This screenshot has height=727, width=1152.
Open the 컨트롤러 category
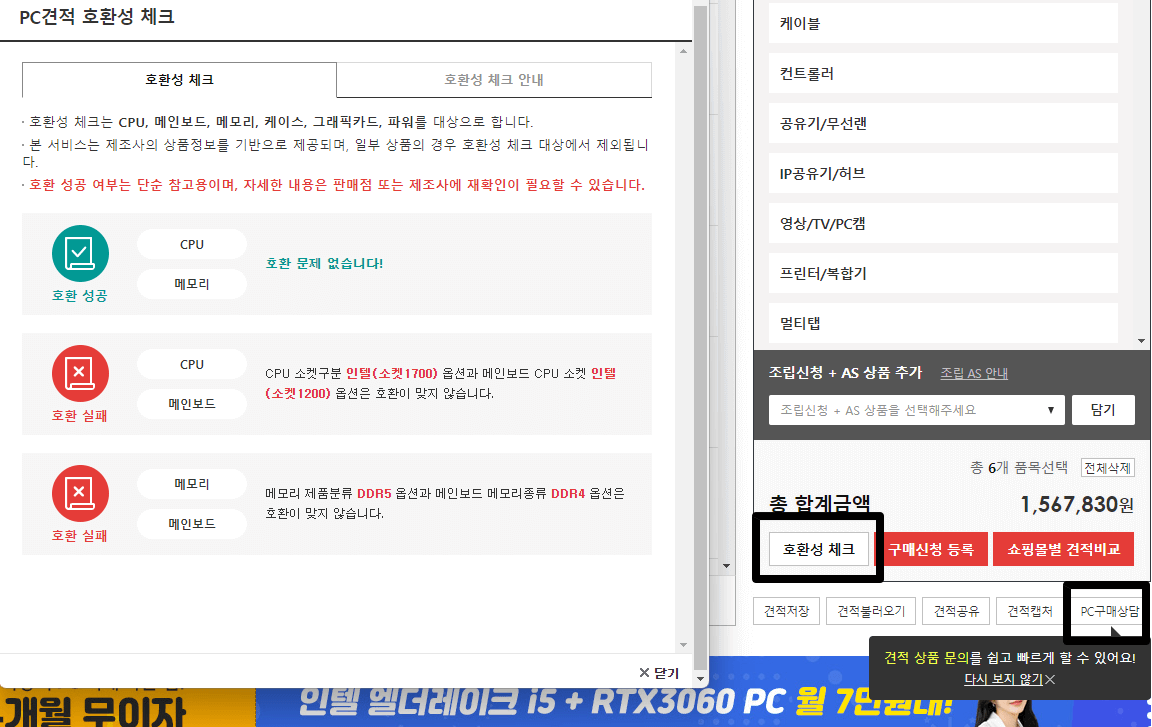tap(943, 73)
